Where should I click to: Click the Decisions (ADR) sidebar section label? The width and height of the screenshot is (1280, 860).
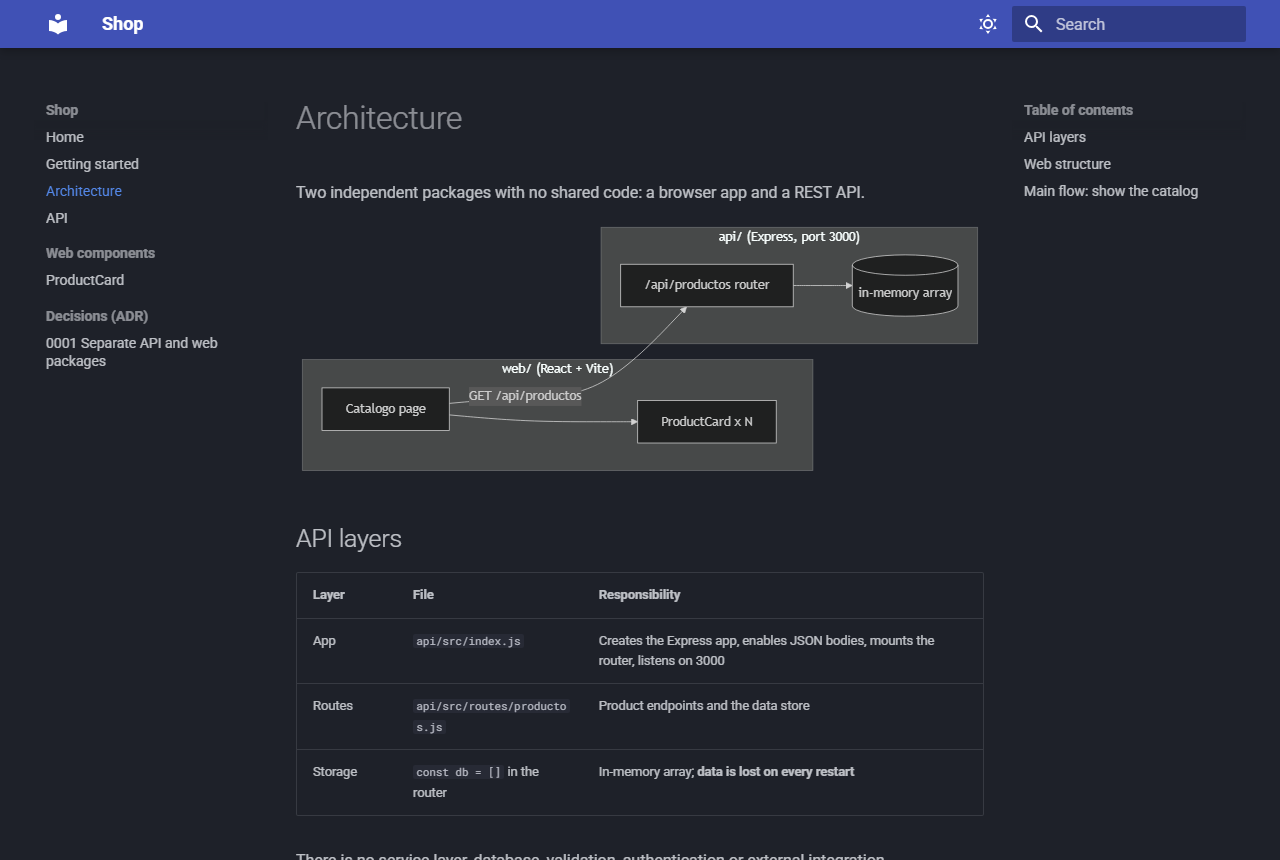[97, 316]
